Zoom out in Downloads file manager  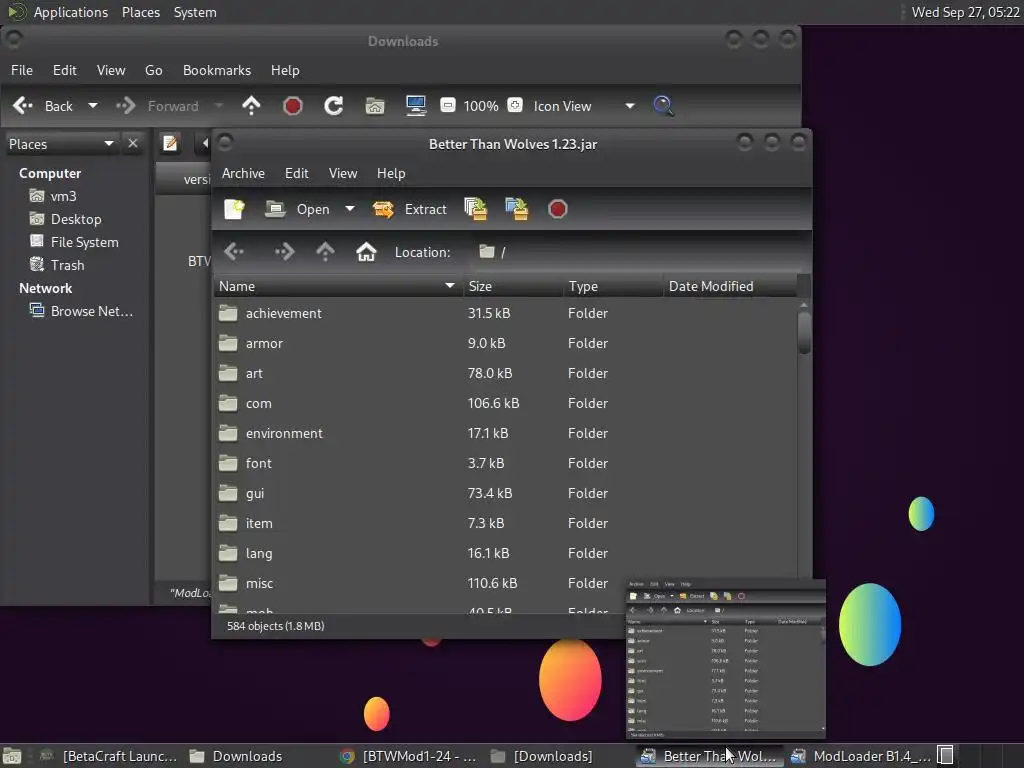click(x=448, y=105)
